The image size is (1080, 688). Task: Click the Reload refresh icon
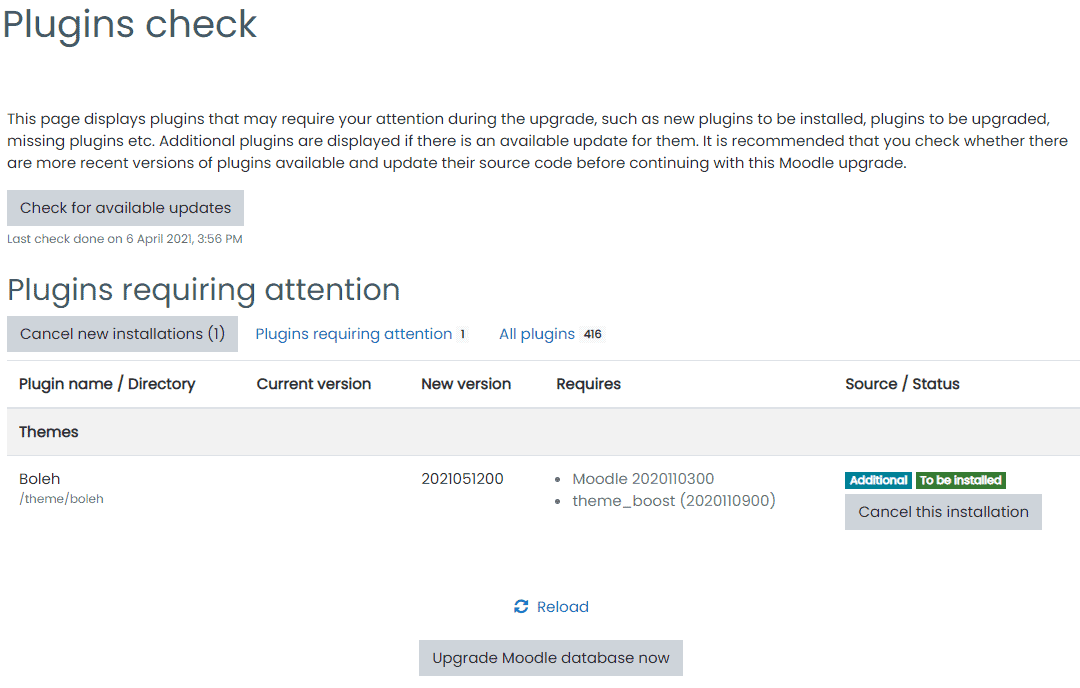click(521, 606)
